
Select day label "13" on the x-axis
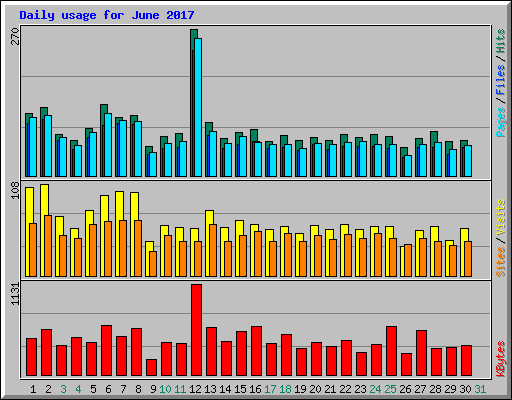210,389
